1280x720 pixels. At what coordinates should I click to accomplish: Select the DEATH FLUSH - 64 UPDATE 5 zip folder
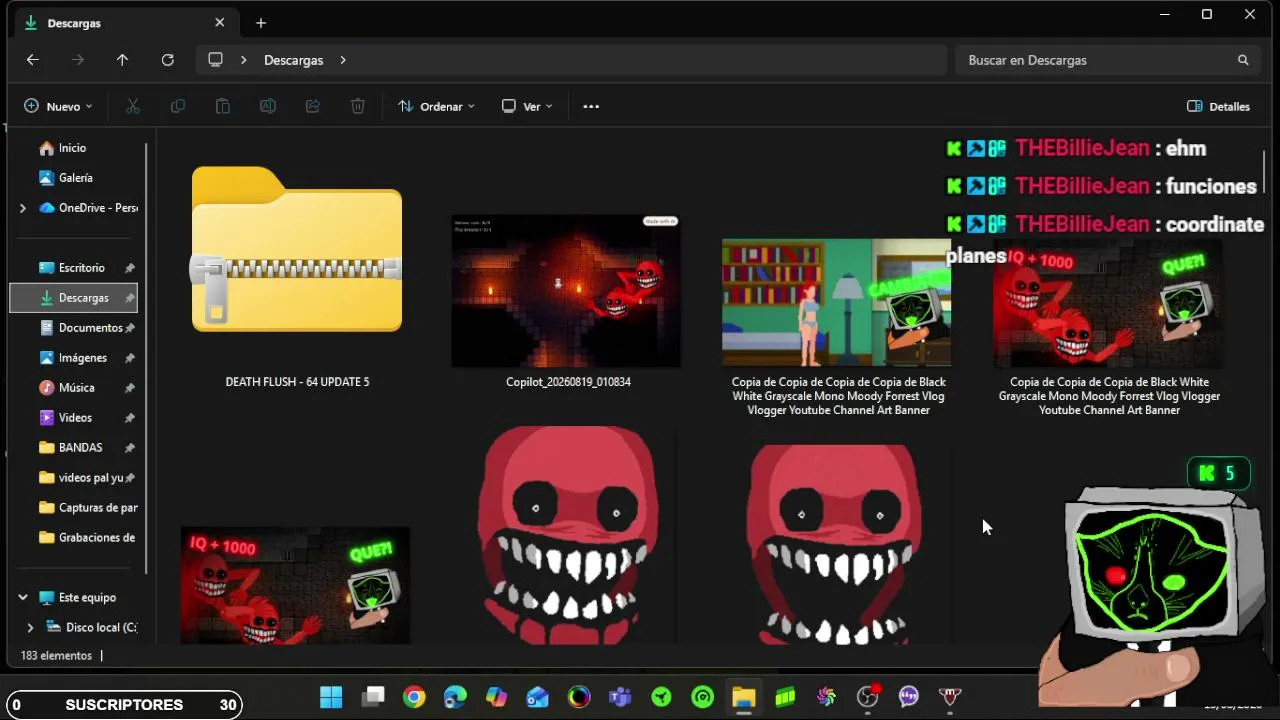tap(297, 250)
